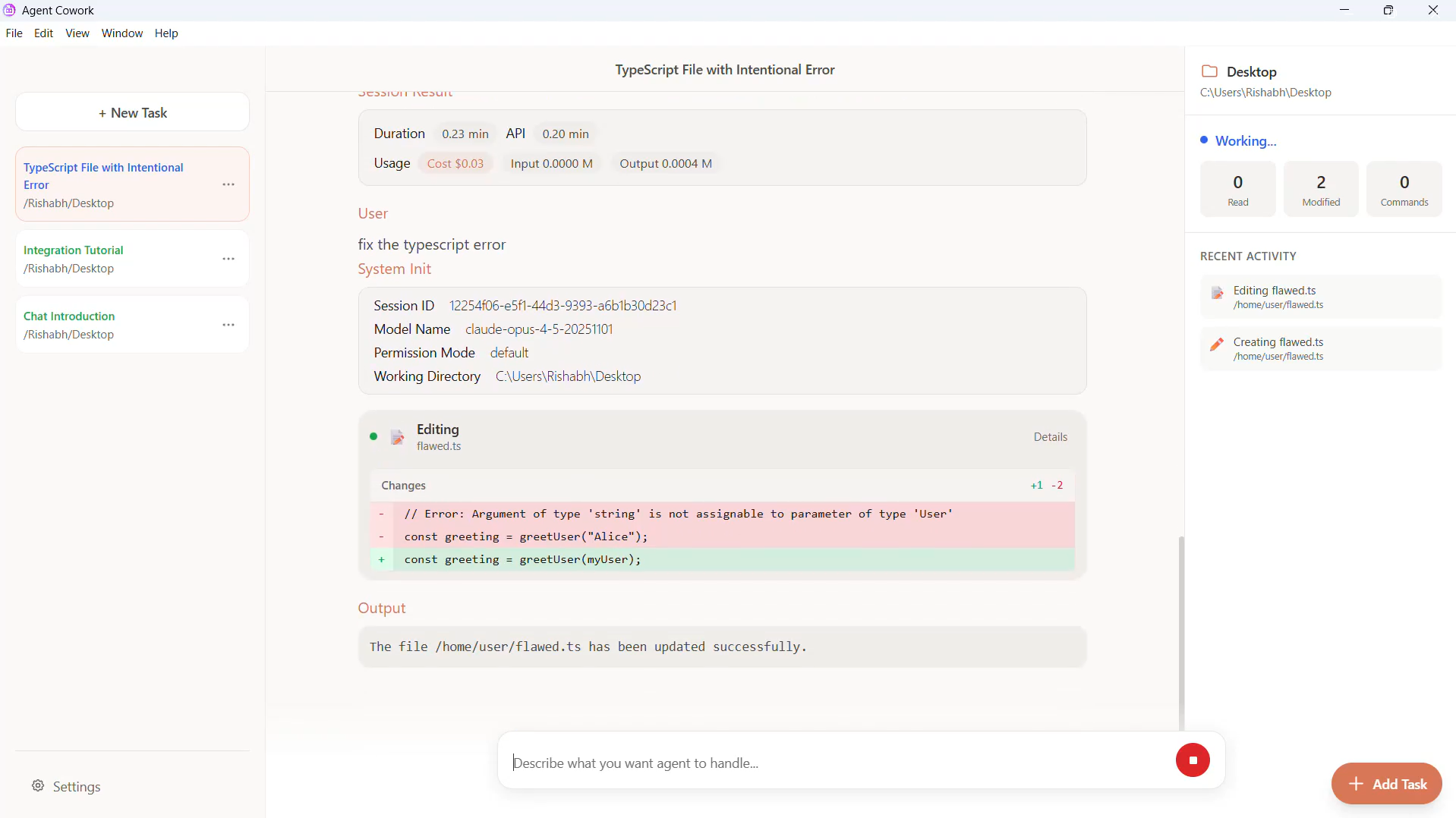This screenshot has height=818, width=1456.
Task: Click the conversation vertical scrollbar
Action: coord(1180,630)
